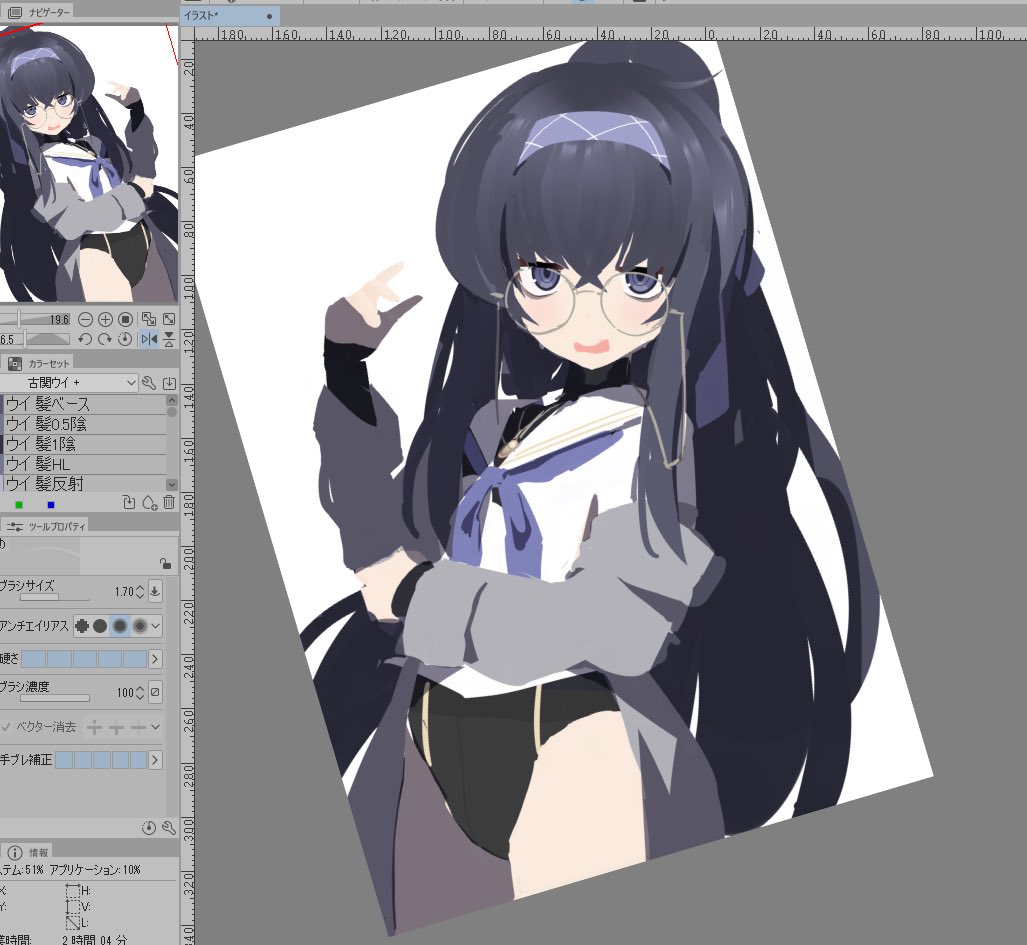Screen dimensions: 1027x945
Task: Click the tool property lock icon
Action: coord(166,563)
